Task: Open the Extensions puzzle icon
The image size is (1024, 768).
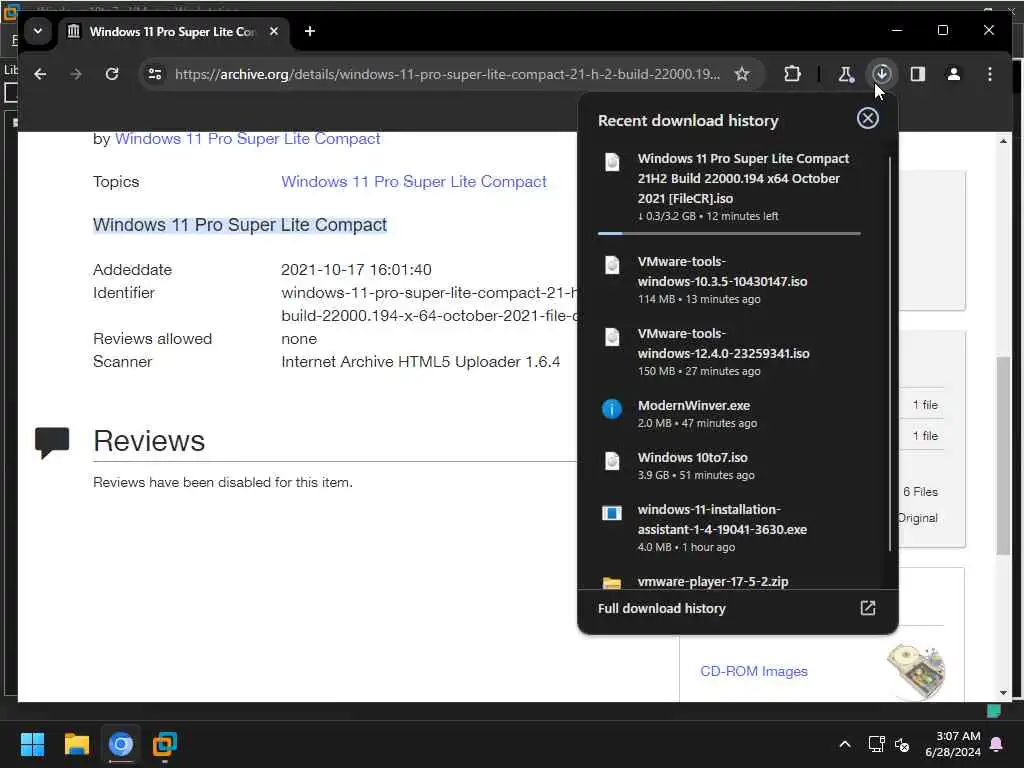Action: click(x=792, y=74)
